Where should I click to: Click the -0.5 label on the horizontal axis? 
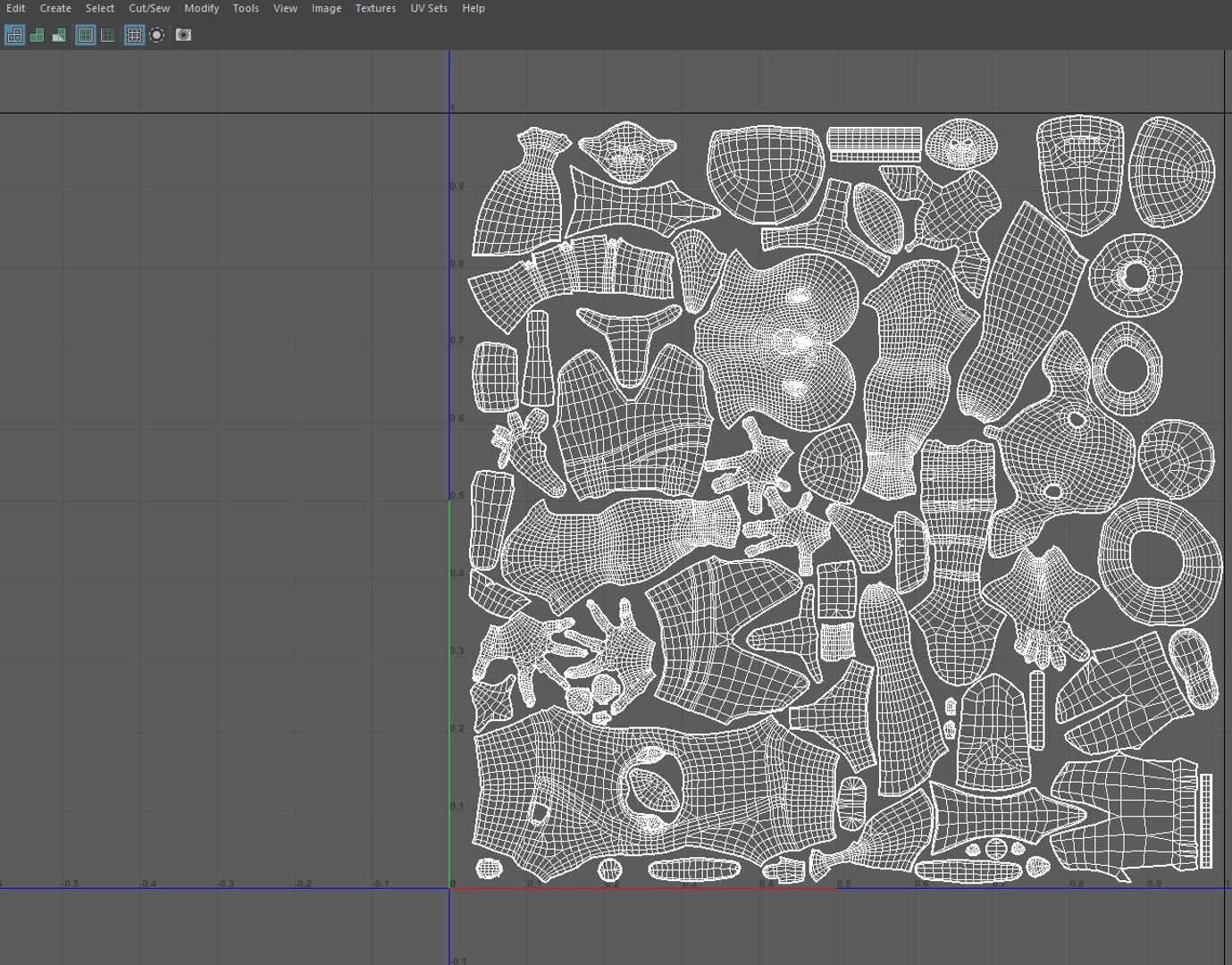71,884
